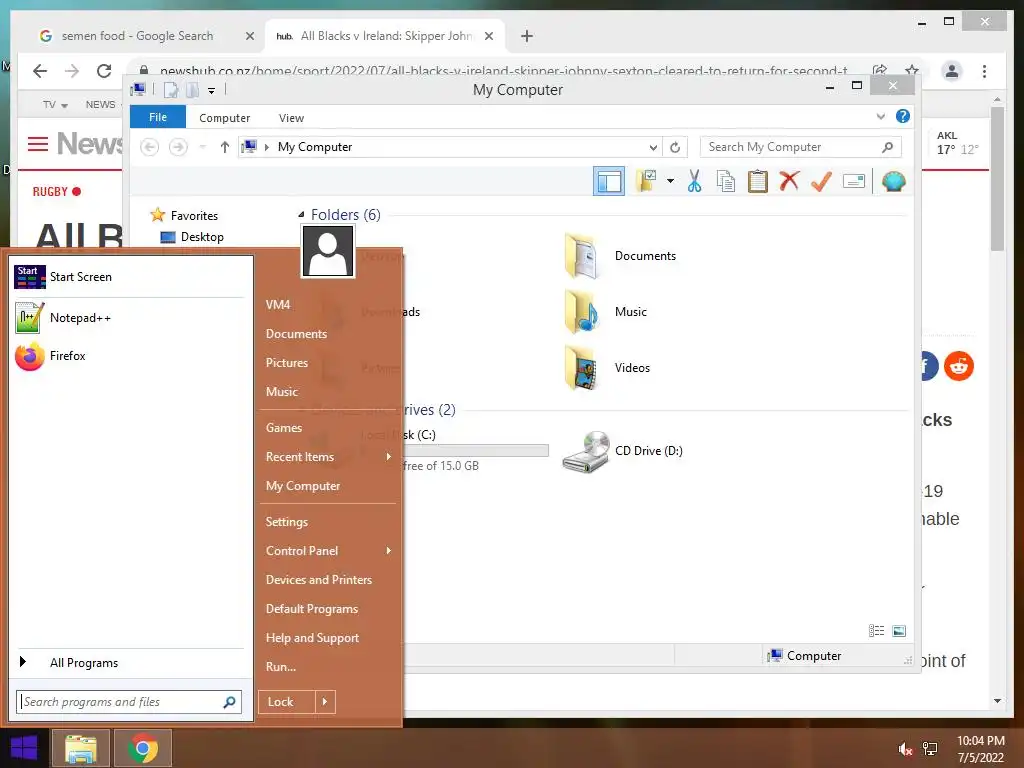The height and width of the screenshot is (768, 1024).
Task: Open the address bar history dropdown
Action: [652, 147]
